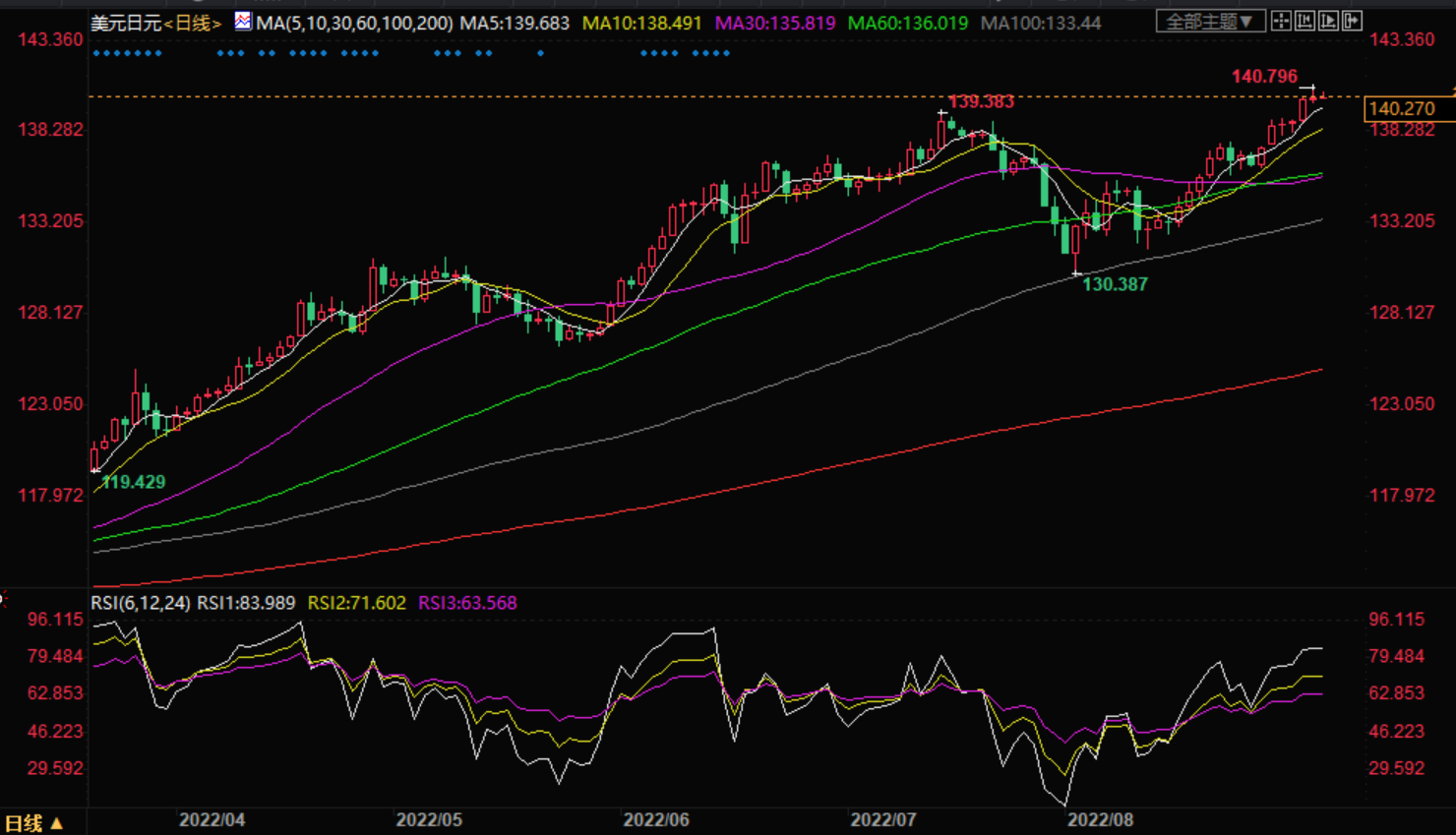1456x835 pixels.
Task: Click the right-axis RSI 79.484 label
Action: tap(1397, 656)
